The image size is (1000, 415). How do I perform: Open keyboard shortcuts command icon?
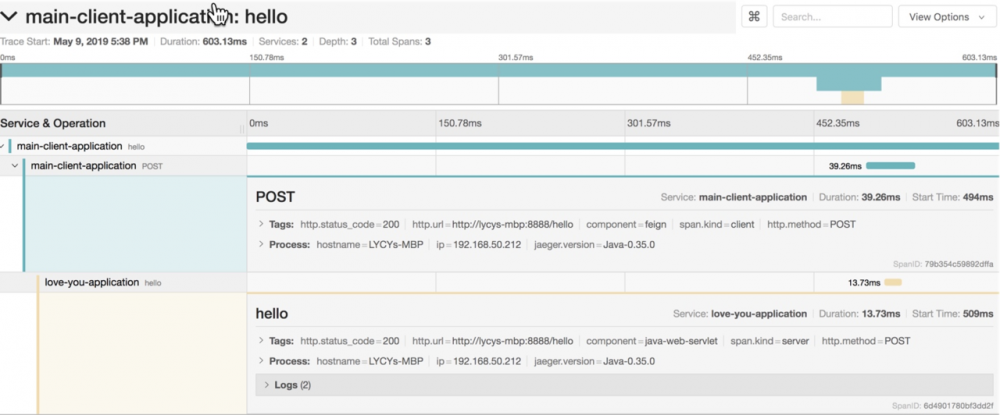[x=754, y=17]
